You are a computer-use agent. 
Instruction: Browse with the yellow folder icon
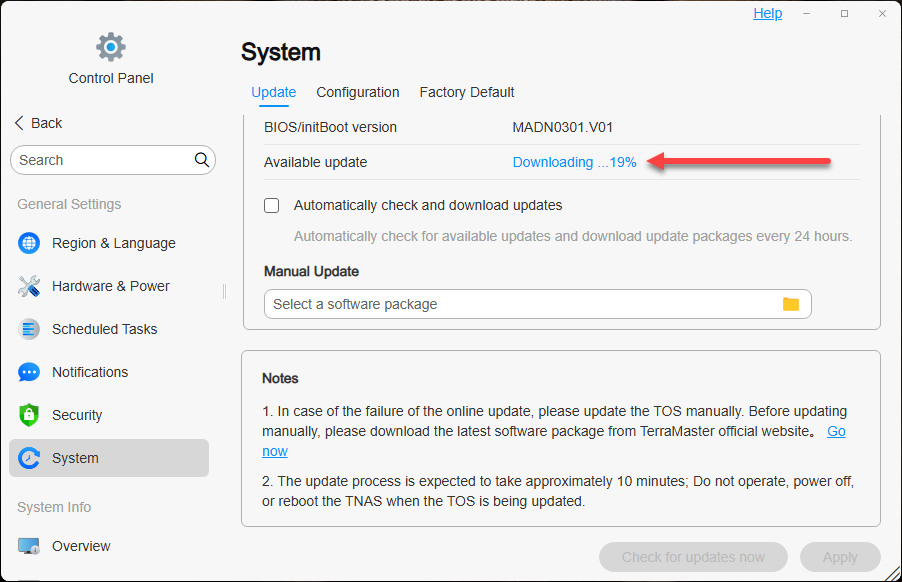[x=791, y=304]
